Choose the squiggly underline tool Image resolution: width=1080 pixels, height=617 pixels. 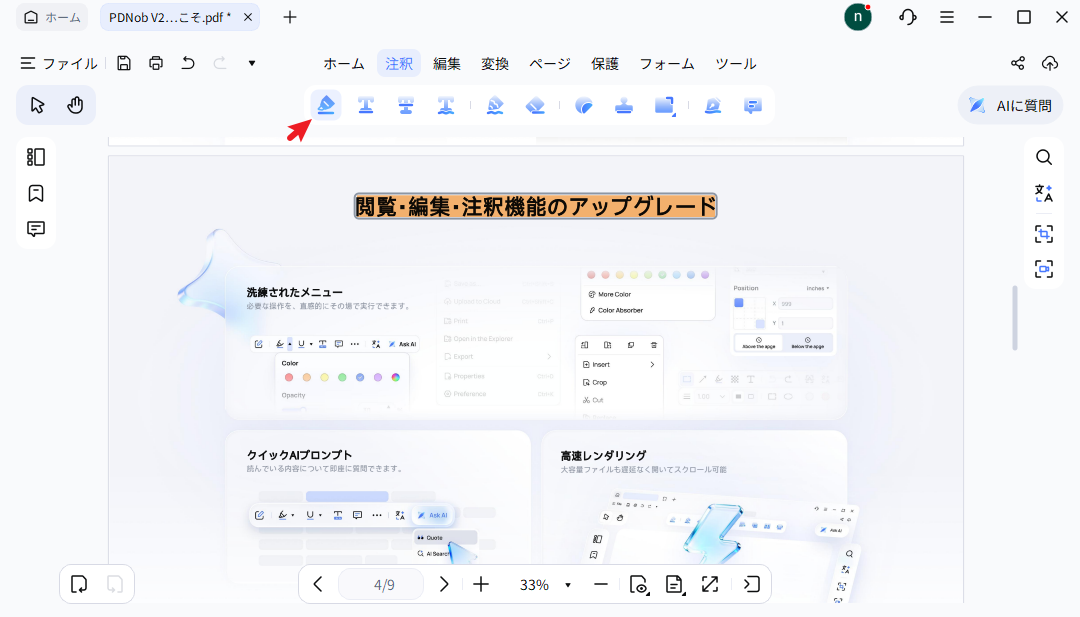pyautogui.click(x=445, y=104)
